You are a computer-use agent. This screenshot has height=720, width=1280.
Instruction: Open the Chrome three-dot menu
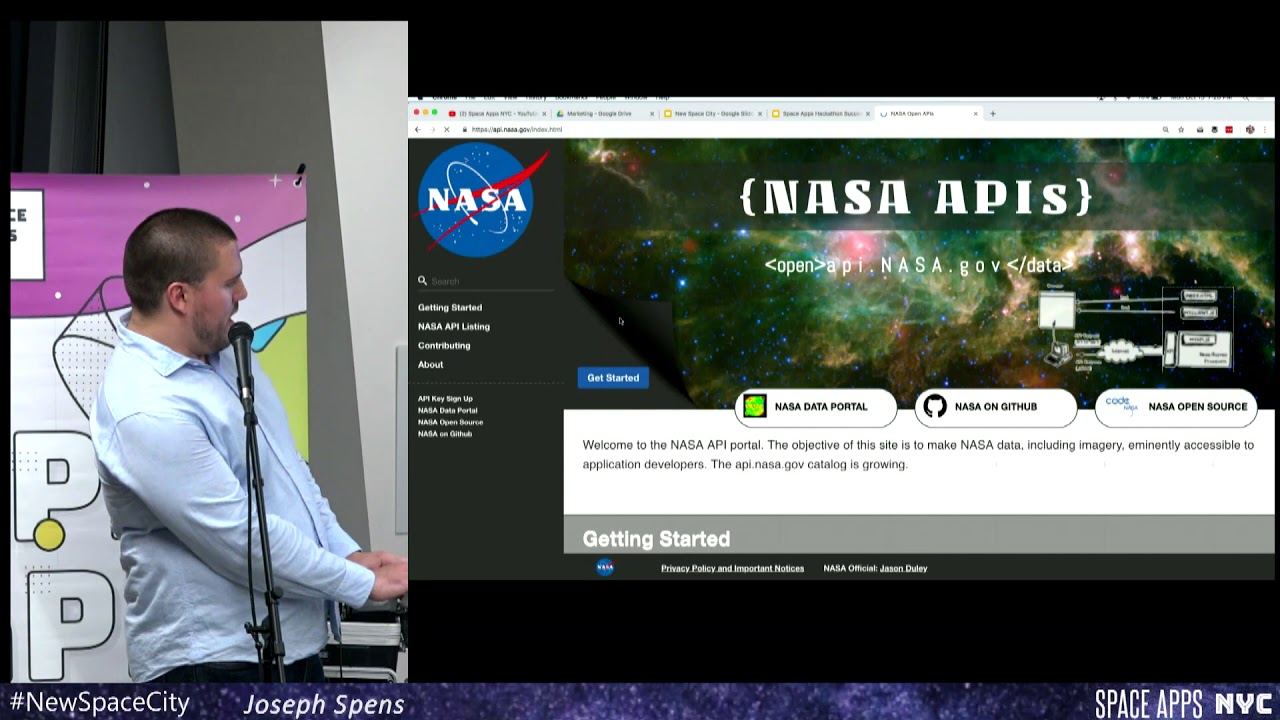[1267, 130]
